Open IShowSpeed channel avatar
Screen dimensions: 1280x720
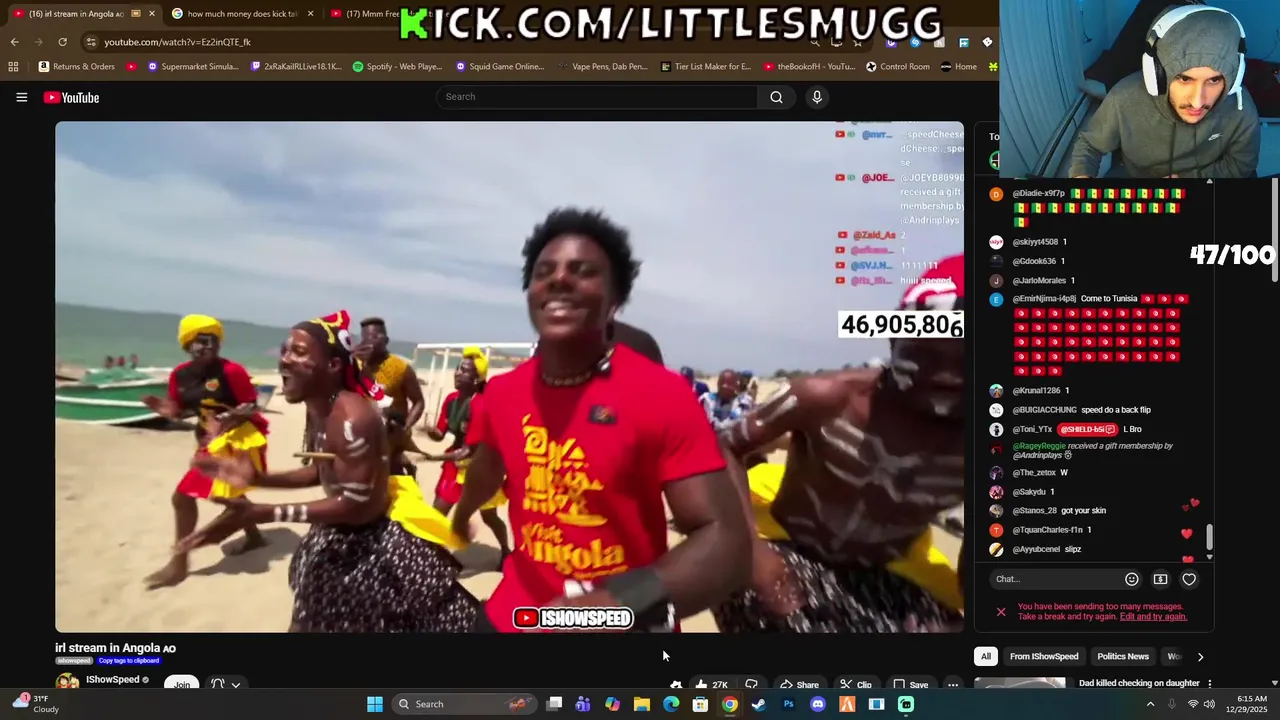click(x=67, y=683)
